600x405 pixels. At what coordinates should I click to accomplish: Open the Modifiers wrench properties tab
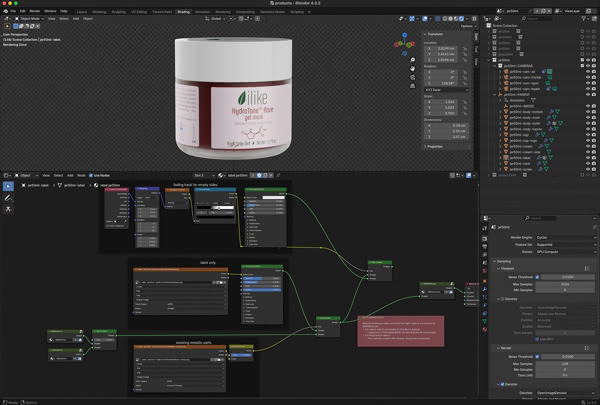[485, 289]
